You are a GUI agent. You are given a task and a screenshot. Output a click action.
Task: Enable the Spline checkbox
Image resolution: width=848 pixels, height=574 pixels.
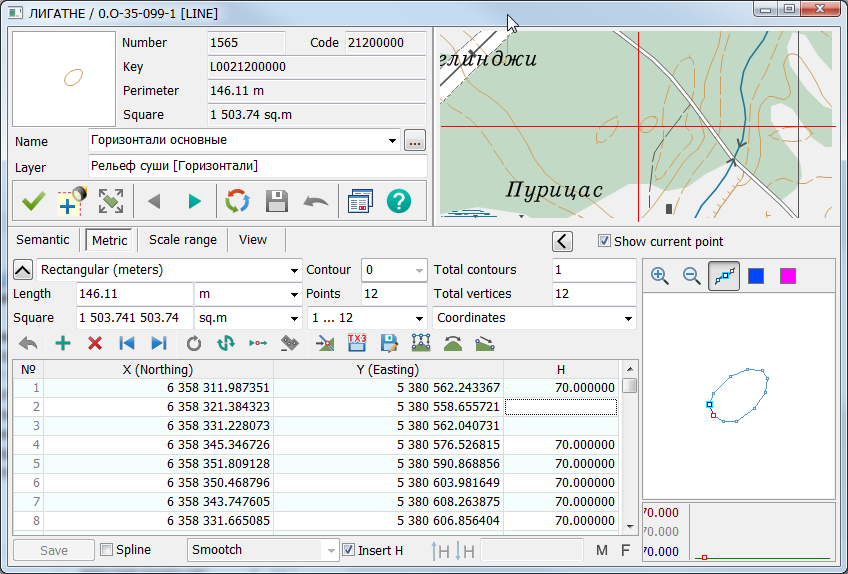[107, 550]
